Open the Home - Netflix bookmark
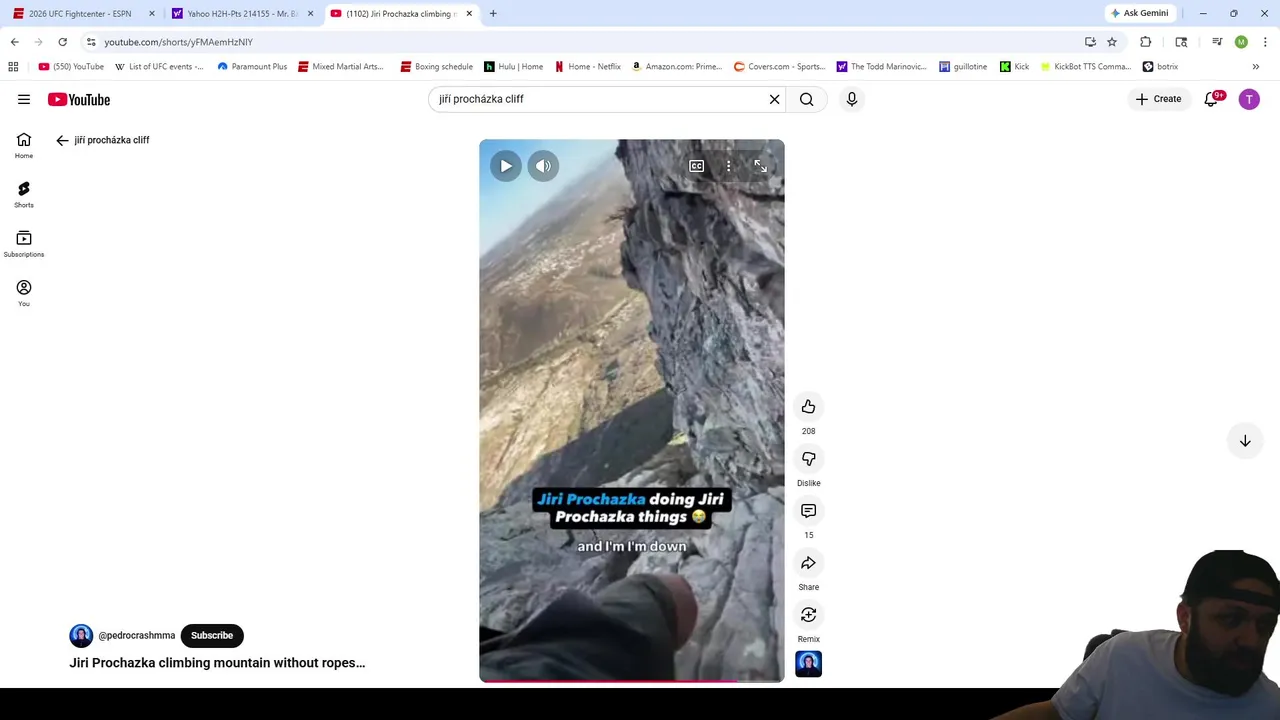 click(588, 67)
